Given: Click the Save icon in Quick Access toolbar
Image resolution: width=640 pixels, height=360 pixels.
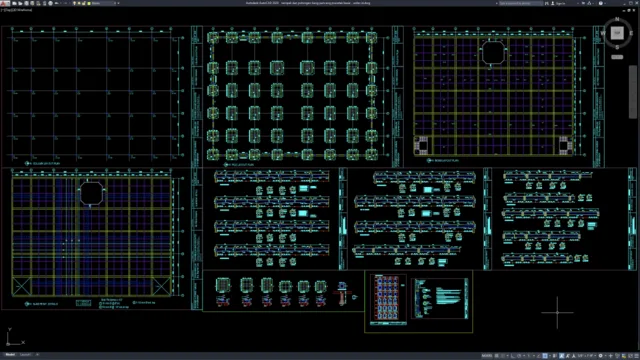Looking at the screenshot, I should click(x=26, y=3).
